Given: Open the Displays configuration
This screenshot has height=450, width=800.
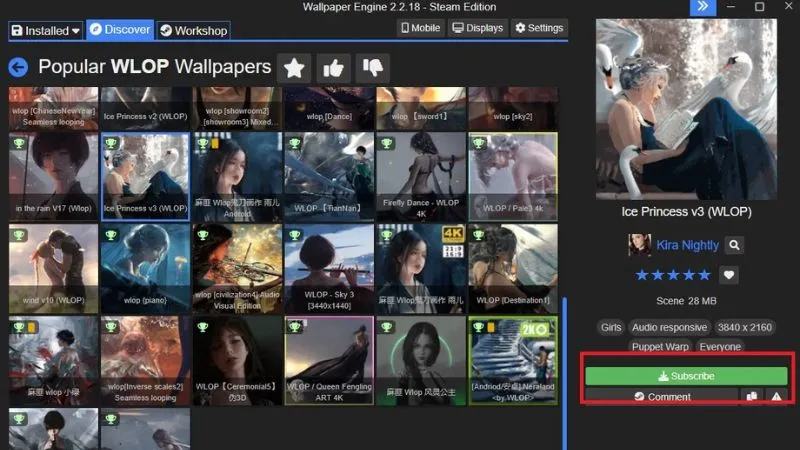Looking at the screenshot, I should click(477, 28).
